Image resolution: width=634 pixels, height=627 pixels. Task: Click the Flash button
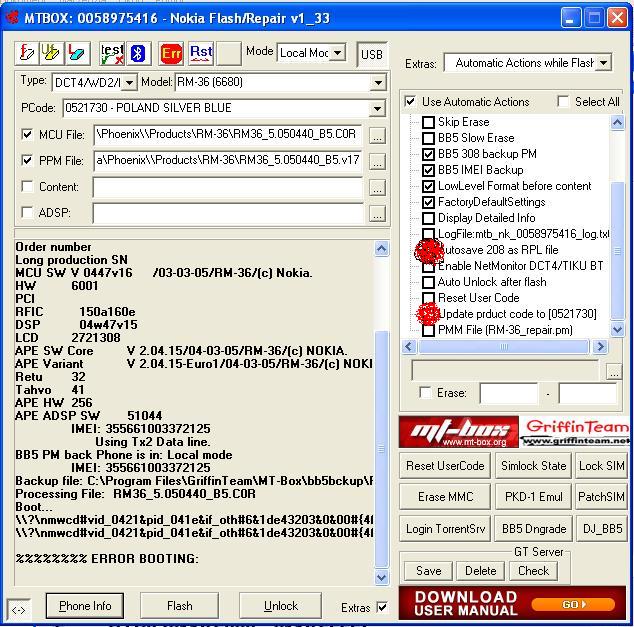(180, 606)
